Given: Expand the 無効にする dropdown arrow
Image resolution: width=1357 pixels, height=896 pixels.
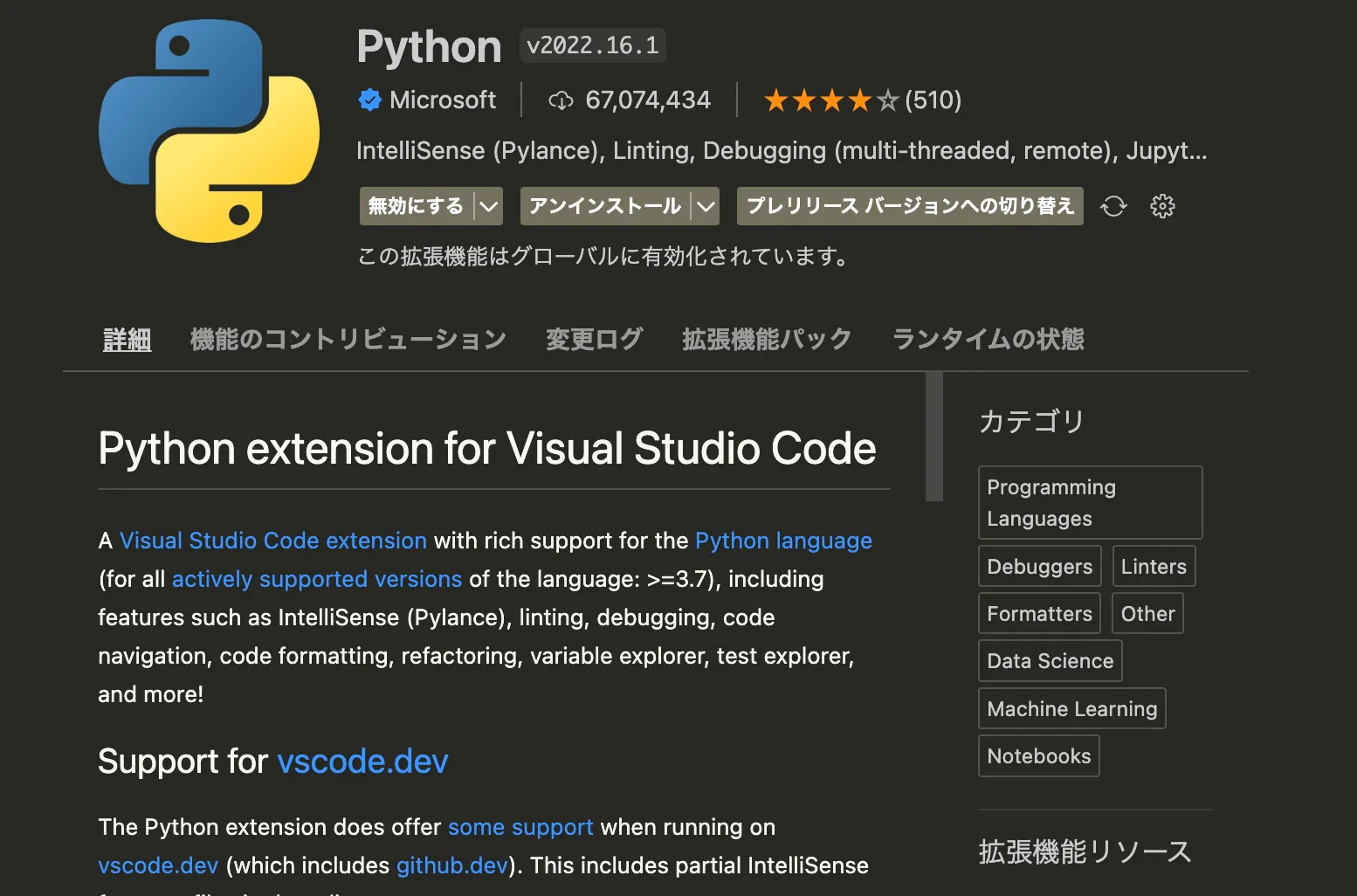Looking at the screenshot, I should click(489, 206).
